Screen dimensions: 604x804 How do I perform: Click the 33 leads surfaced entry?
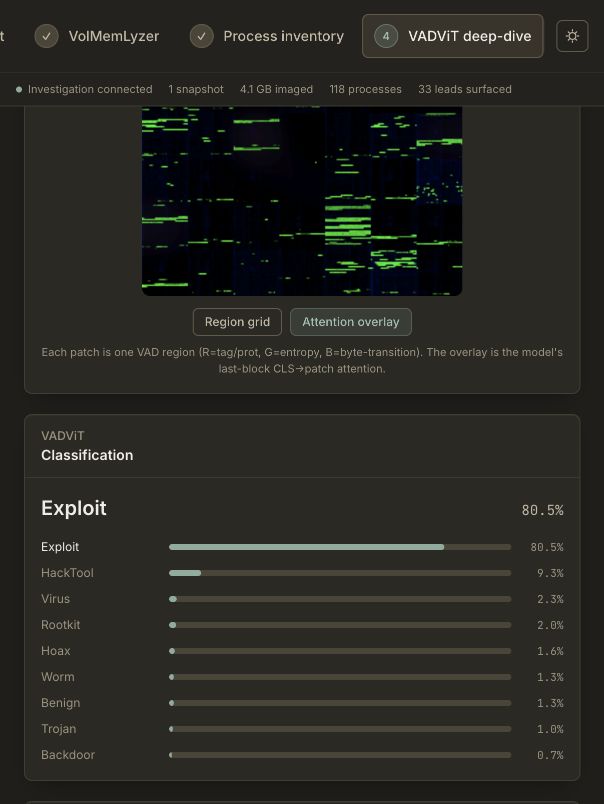465,89
